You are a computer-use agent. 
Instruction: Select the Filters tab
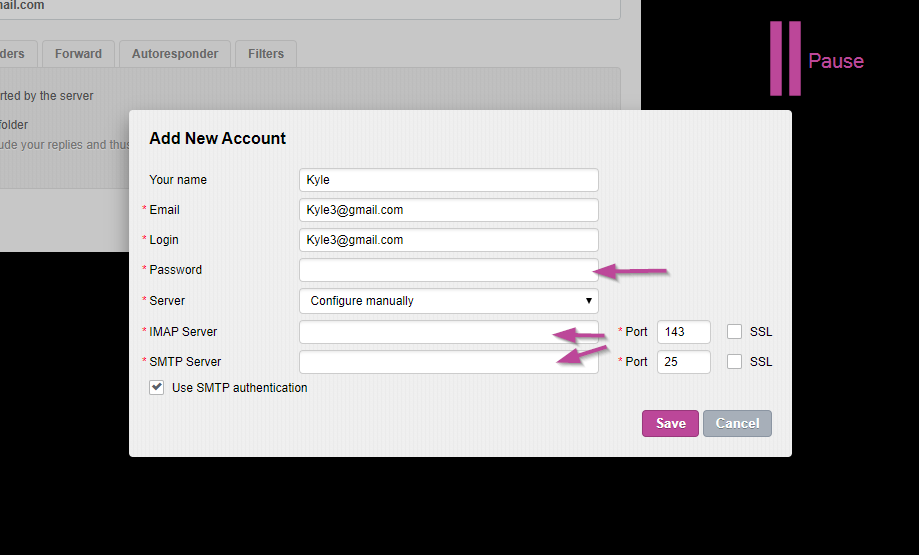click(x=266, y=54)
